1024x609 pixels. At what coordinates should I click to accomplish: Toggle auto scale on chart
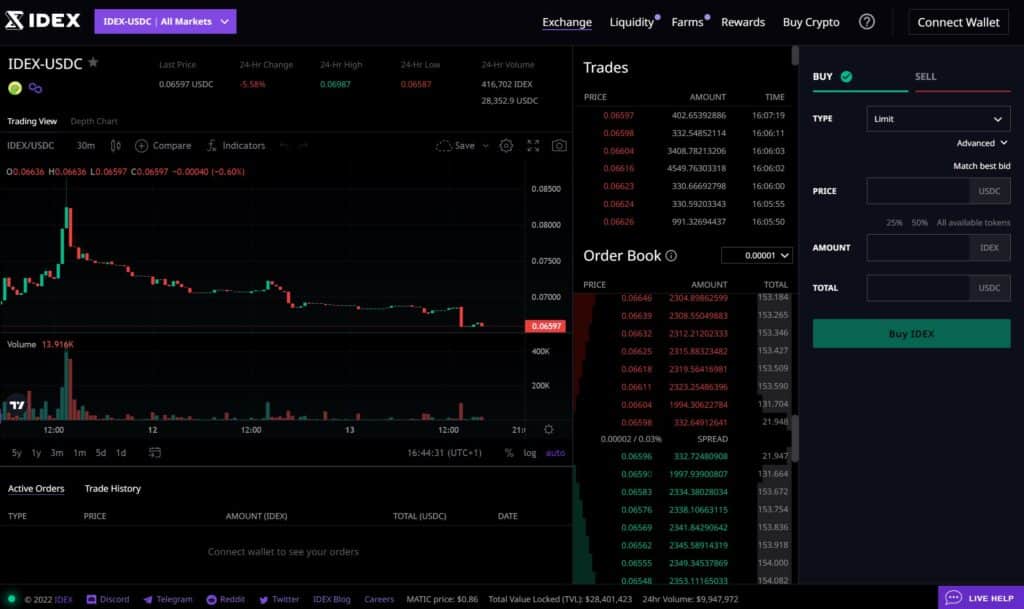pyautogui.click(x=555, y=453)
